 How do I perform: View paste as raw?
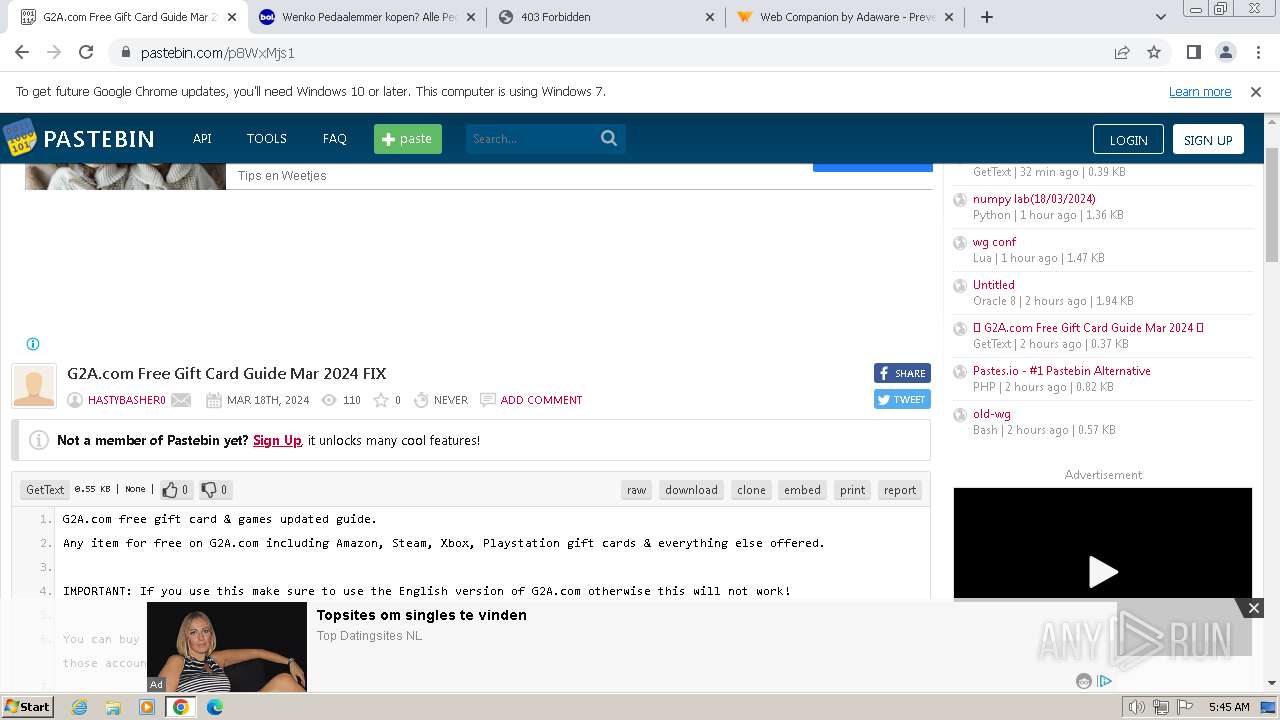point(637,490)
